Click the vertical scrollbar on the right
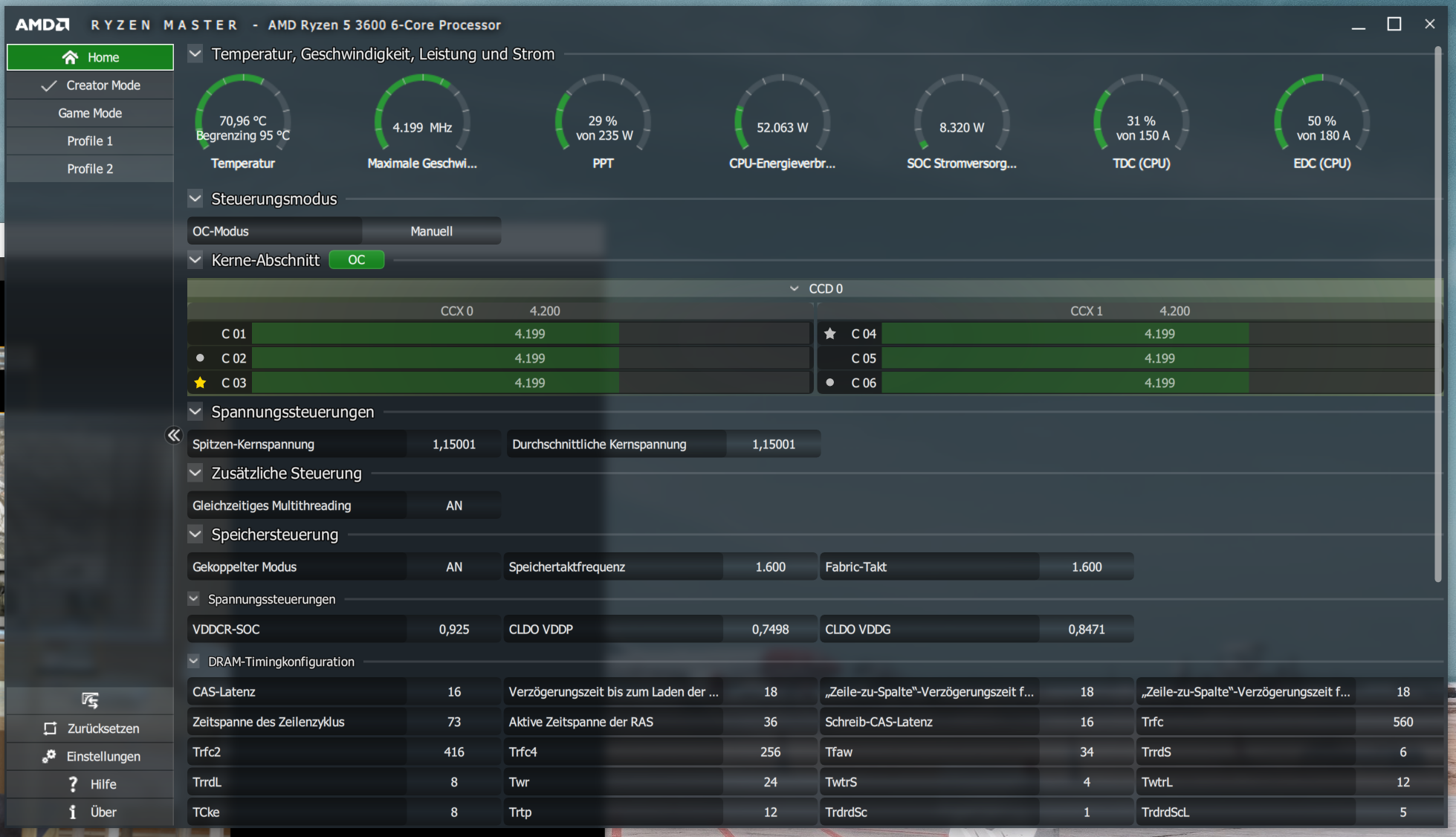This screenshot has height=837, width=1456. (1437, 314)
